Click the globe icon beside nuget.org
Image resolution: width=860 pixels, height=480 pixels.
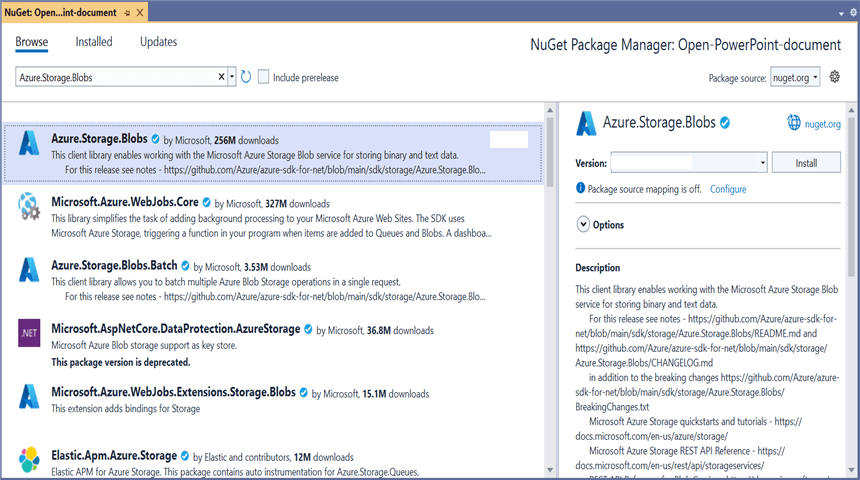click(x=794, y=123)
